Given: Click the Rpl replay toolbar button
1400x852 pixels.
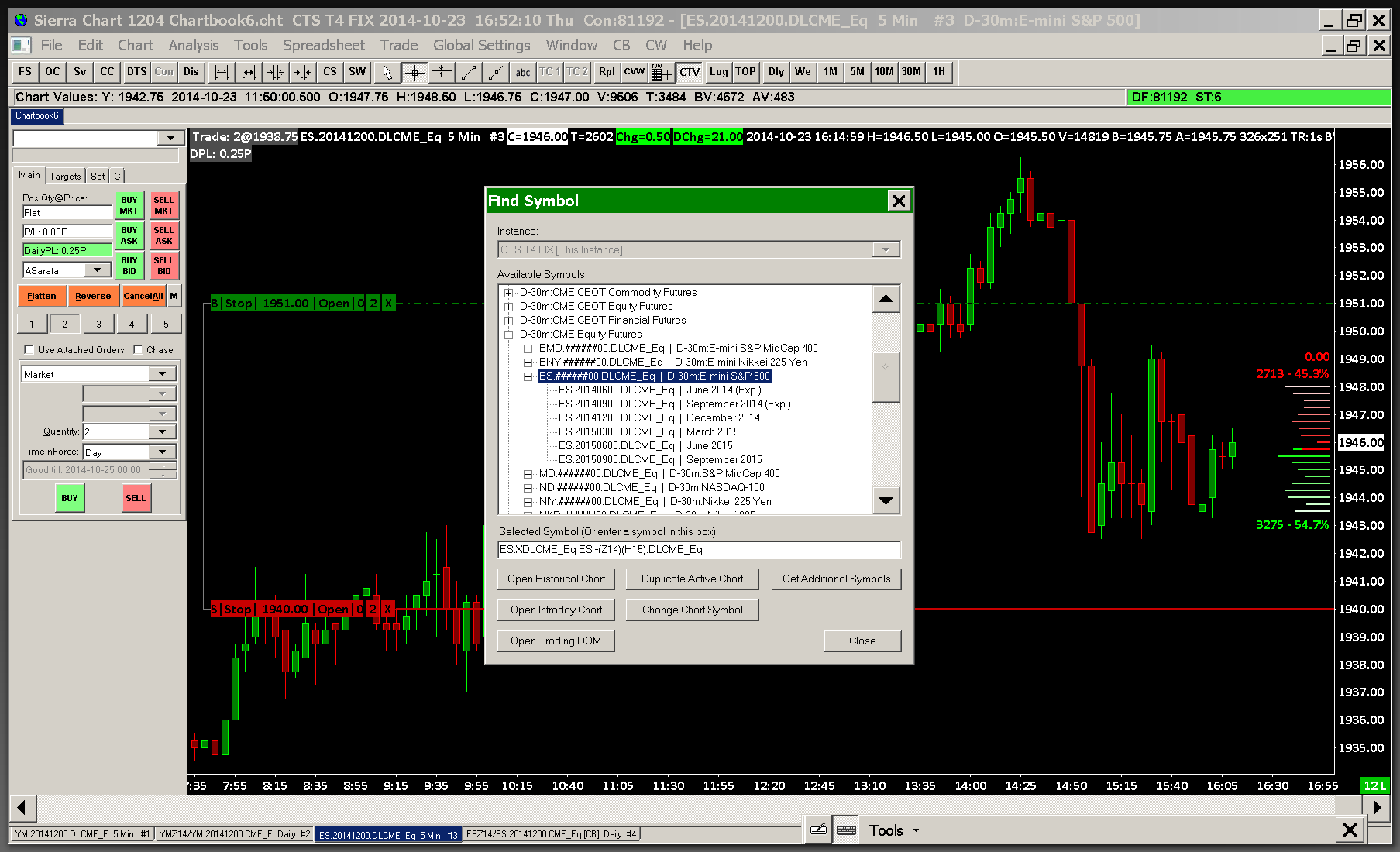Looking at the screenshot, I should 607,72.
